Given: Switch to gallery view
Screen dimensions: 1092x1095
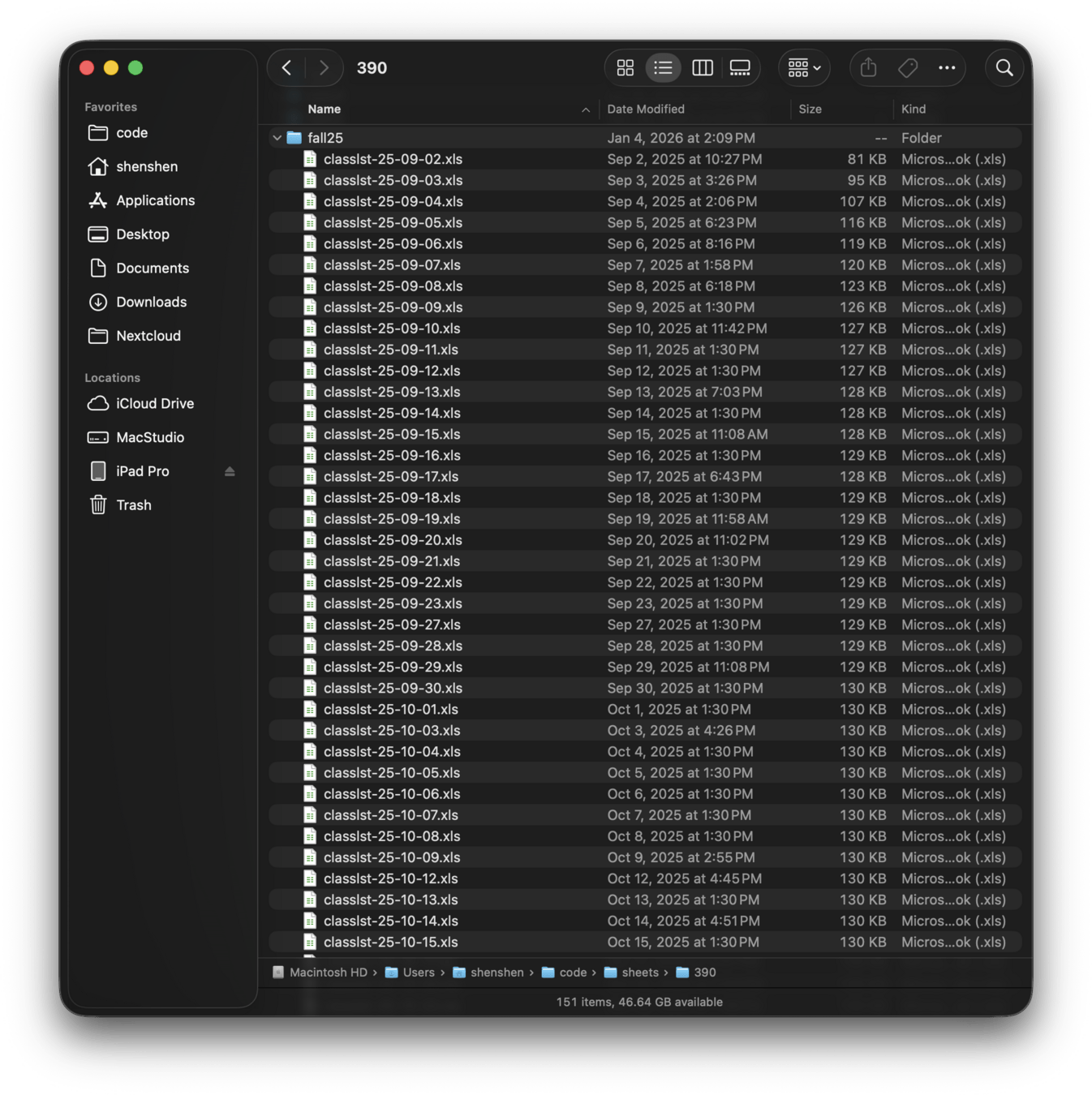Looking at the screenshot, I should (x=740, y=68).
